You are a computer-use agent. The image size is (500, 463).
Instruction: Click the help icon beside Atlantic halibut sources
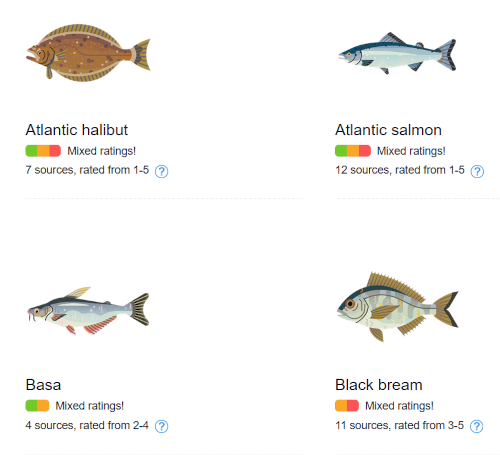tap(162, 171)
